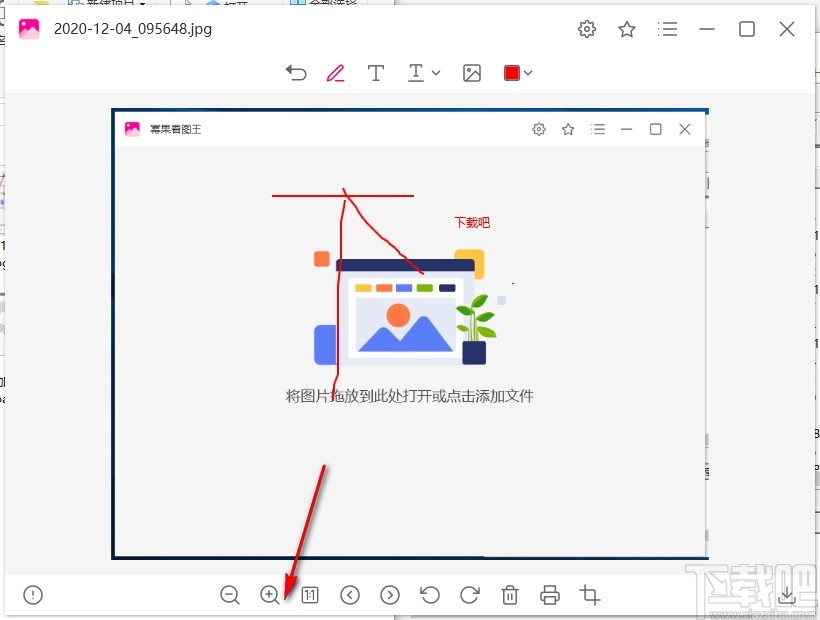Go to the previous image

[350, 595]
